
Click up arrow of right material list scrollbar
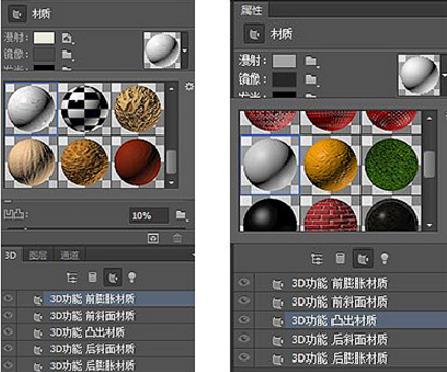429,119
